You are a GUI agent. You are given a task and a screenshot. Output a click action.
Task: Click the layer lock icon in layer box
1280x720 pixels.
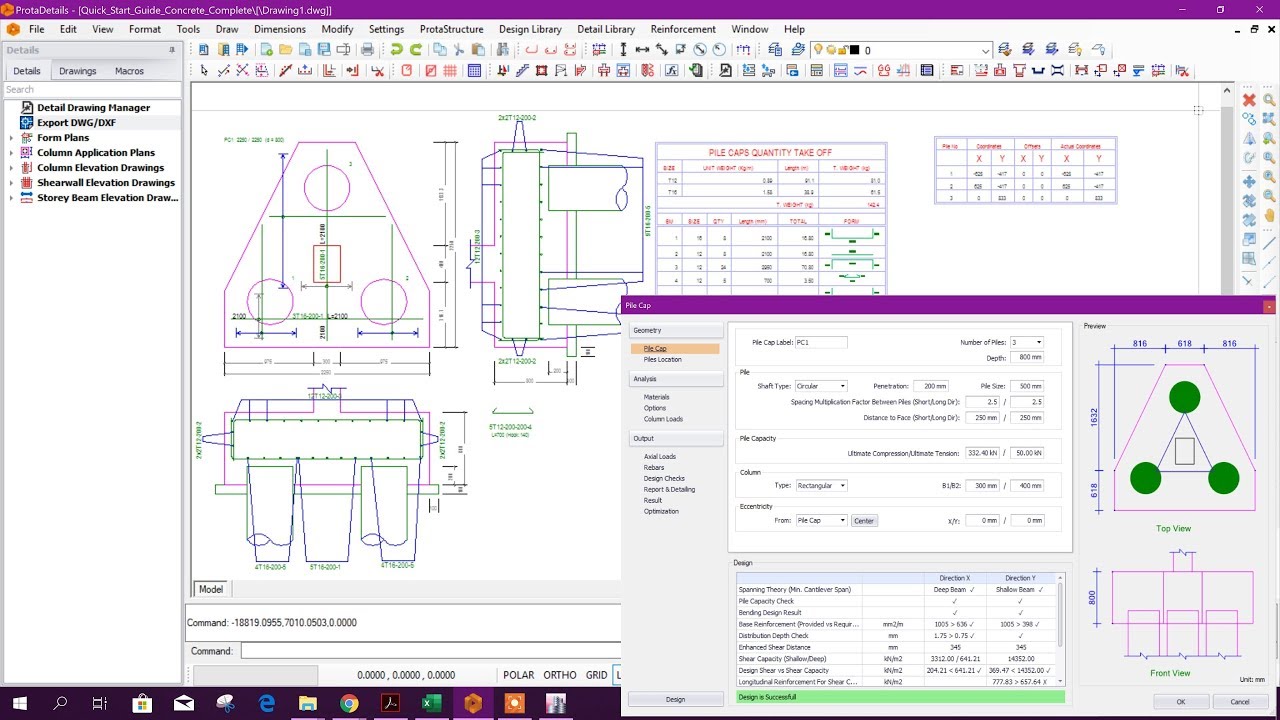(843, 49)
